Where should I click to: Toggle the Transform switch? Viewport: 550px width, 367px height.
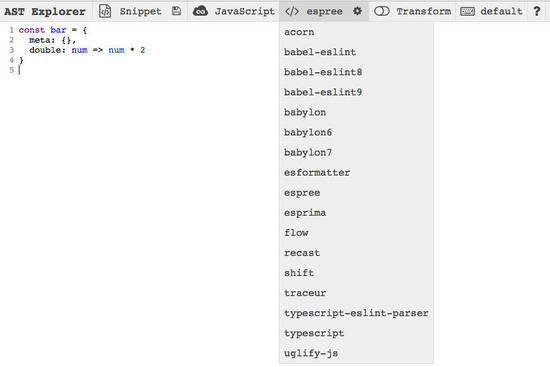382,11
